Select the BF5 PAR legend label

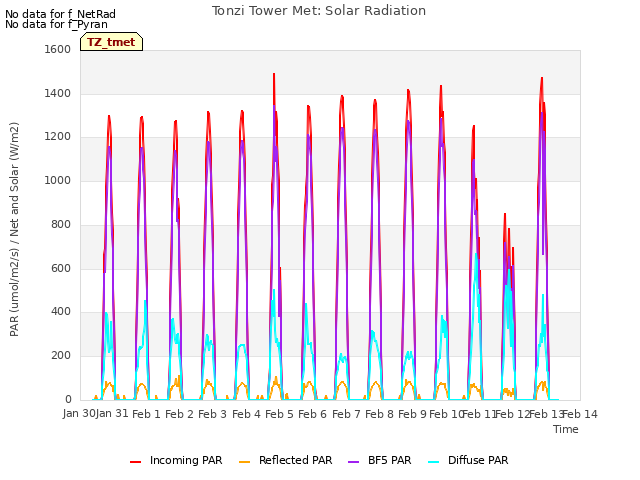pos(389,460)
